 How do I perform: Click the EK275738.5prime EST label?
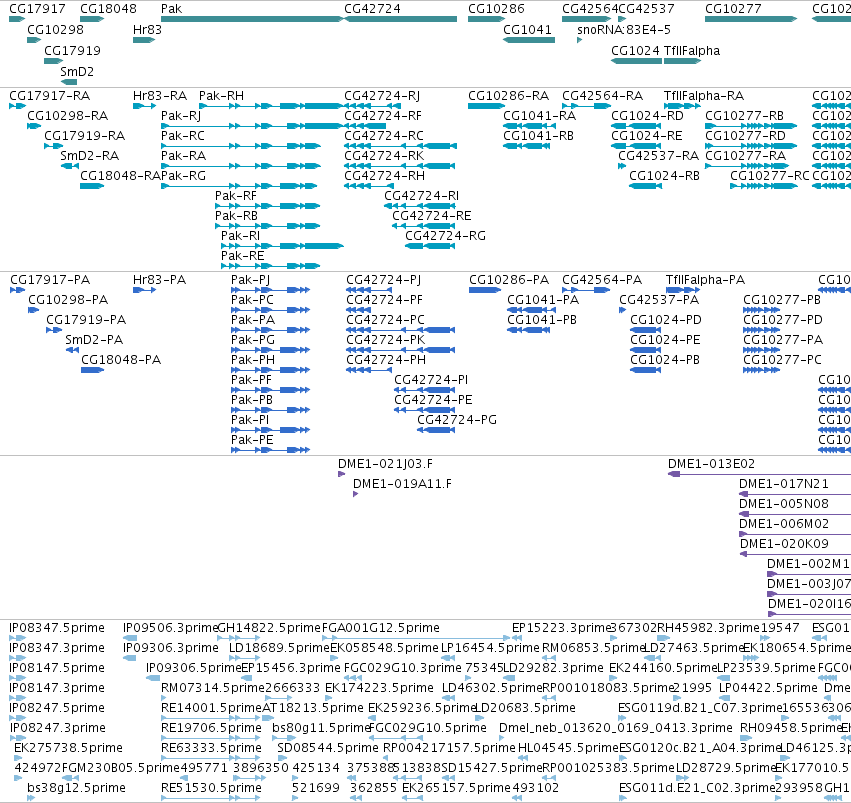[68, 748]
